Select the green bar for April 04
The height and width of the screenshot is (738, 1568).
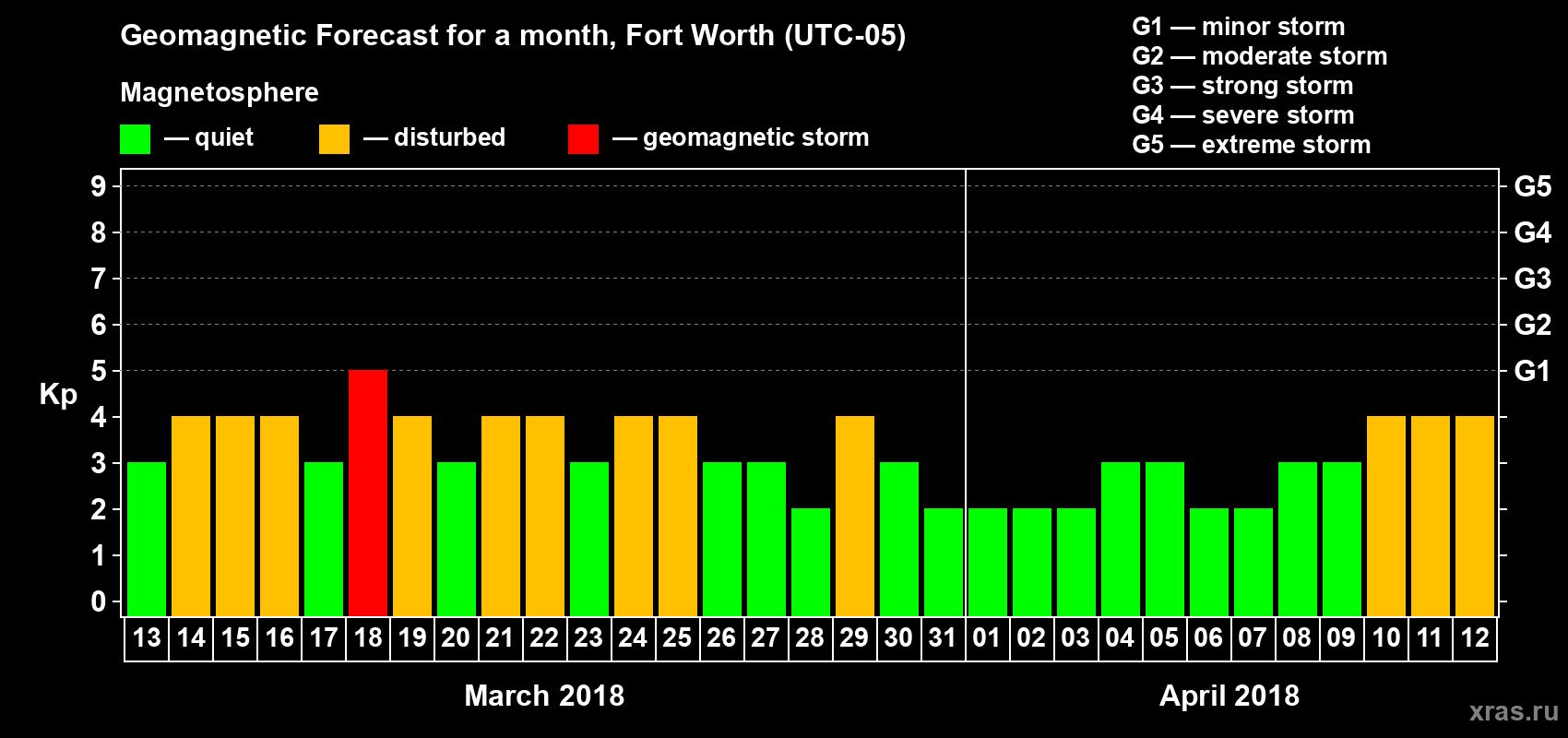pyautogui.click(x=1121, y=540)
